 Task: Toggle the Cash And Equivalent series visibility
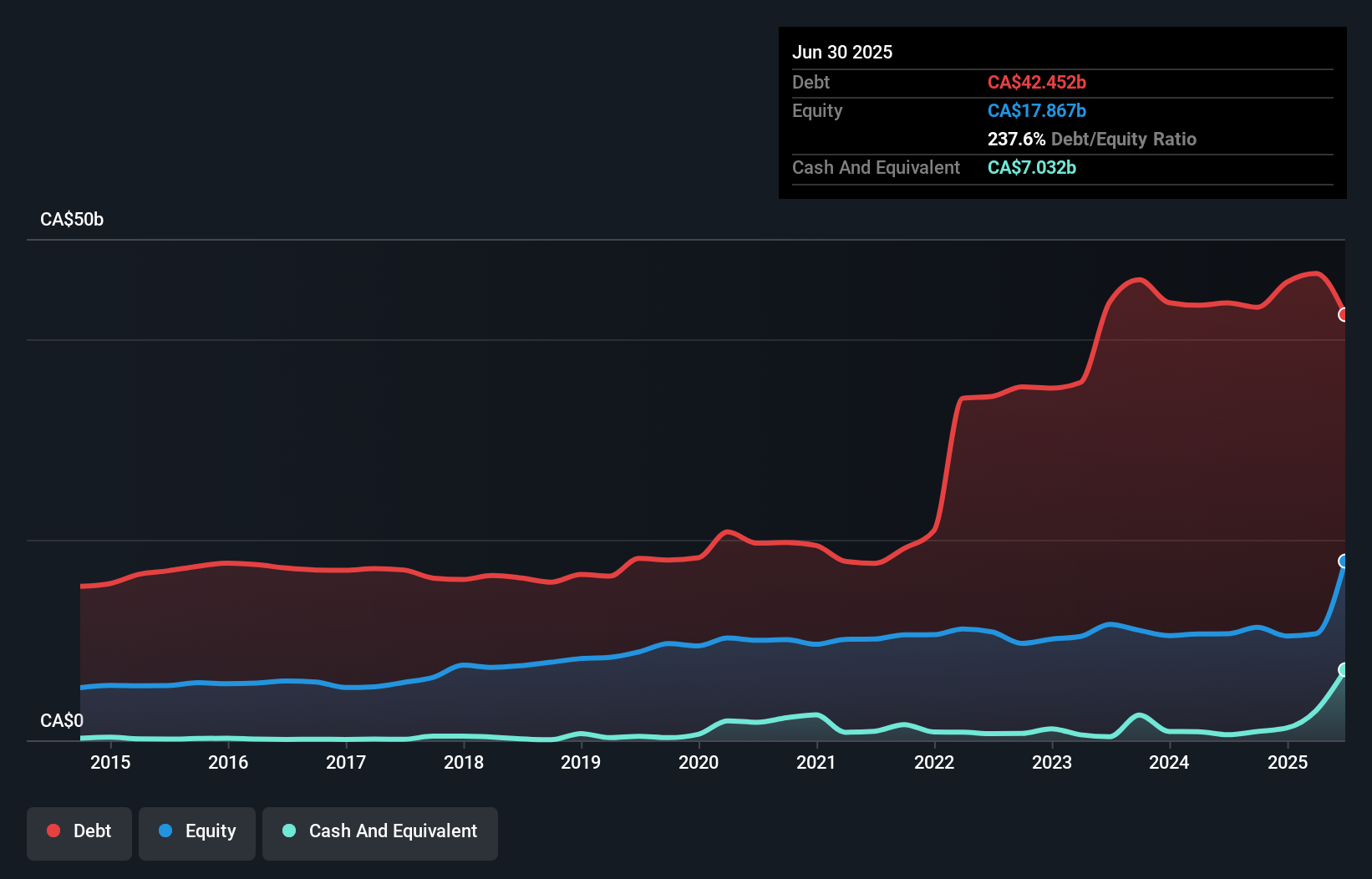(x=380, y=833)
